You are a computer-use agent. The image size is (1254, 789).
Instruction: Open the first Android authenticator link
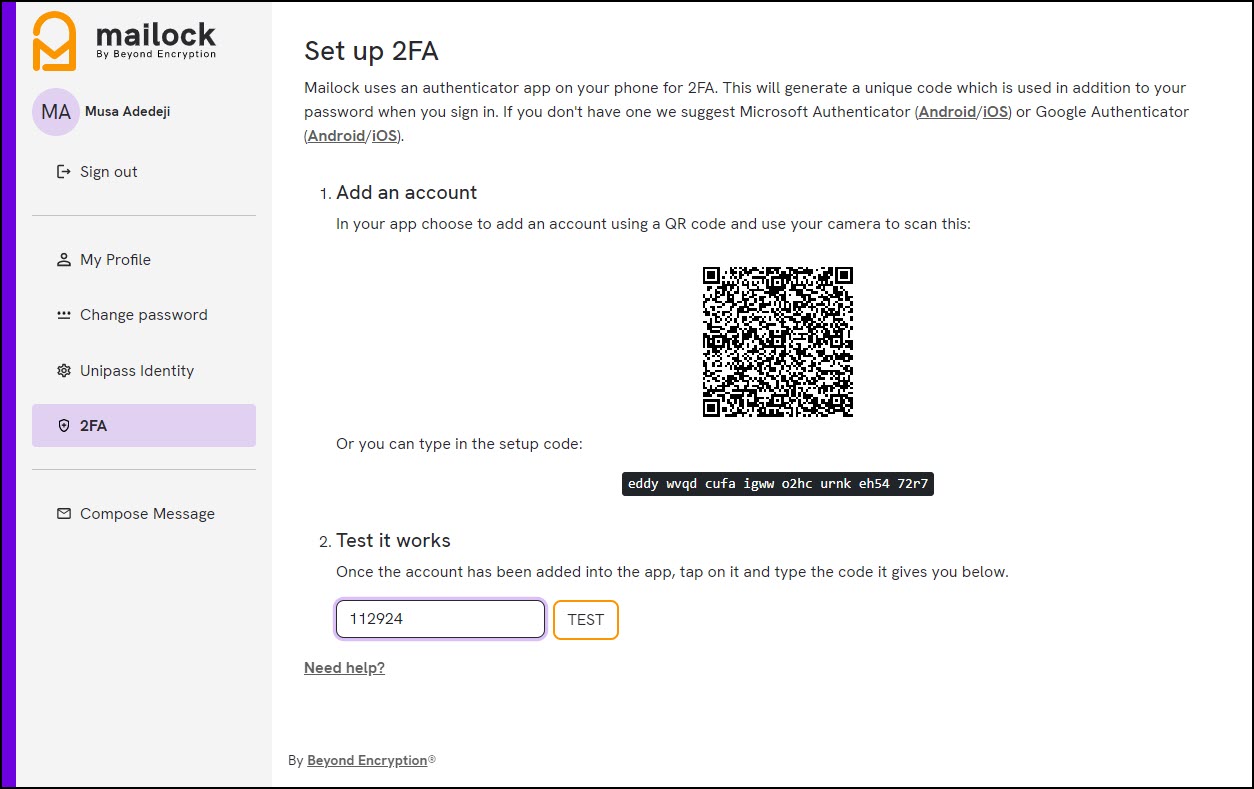[x=946, y=111]
